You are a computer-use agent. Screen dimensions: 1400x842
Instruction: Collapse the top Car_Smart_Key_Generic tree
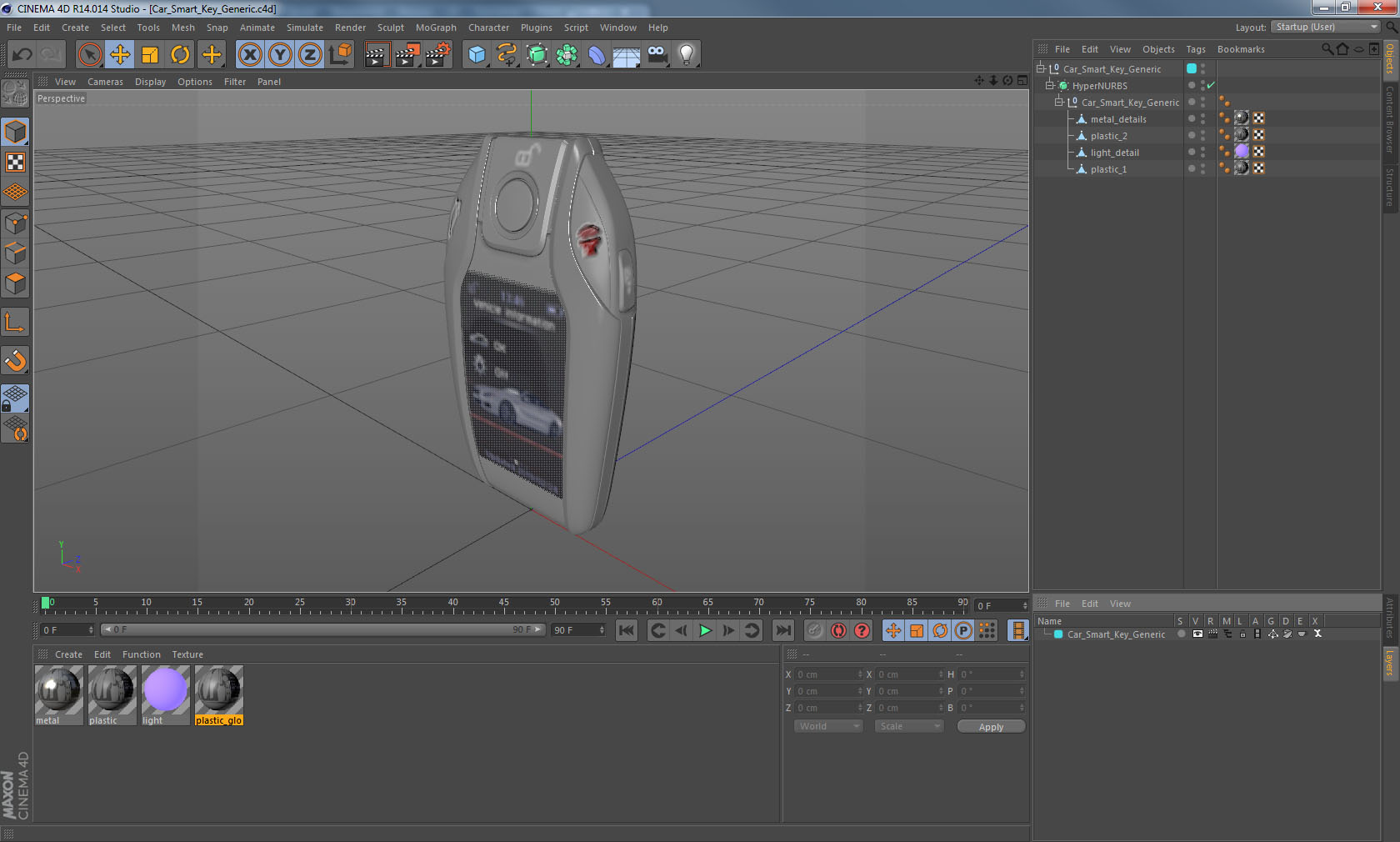(x=1040, y=68)
